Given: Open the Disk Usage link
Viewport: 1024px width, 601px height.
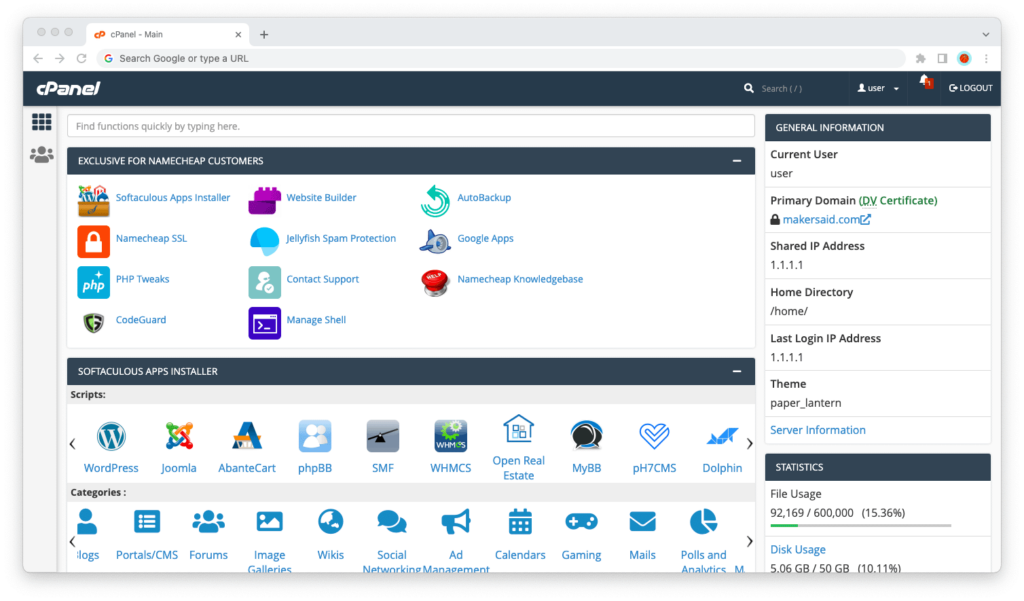Looking at the screenshot, I should (797, 549).
